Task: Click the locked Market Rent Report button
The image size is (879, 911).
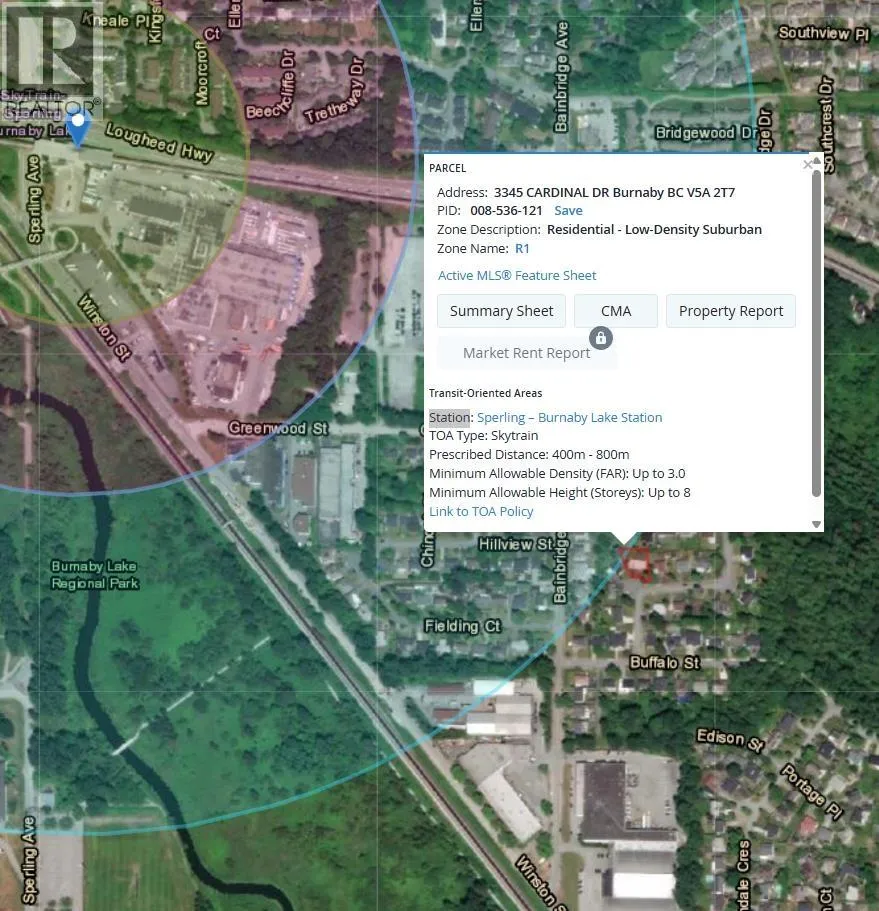Action: (x=526, y=353)
